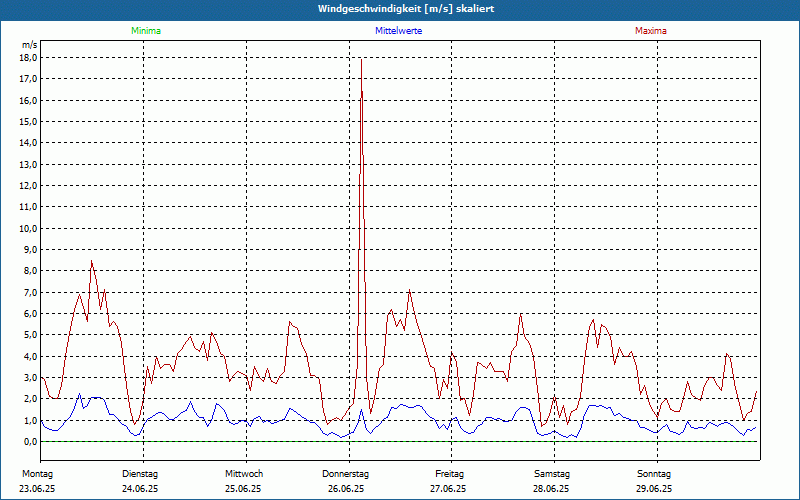Click the date 29.06.25
Screen dimensions: 800x500
pos(654,489)
